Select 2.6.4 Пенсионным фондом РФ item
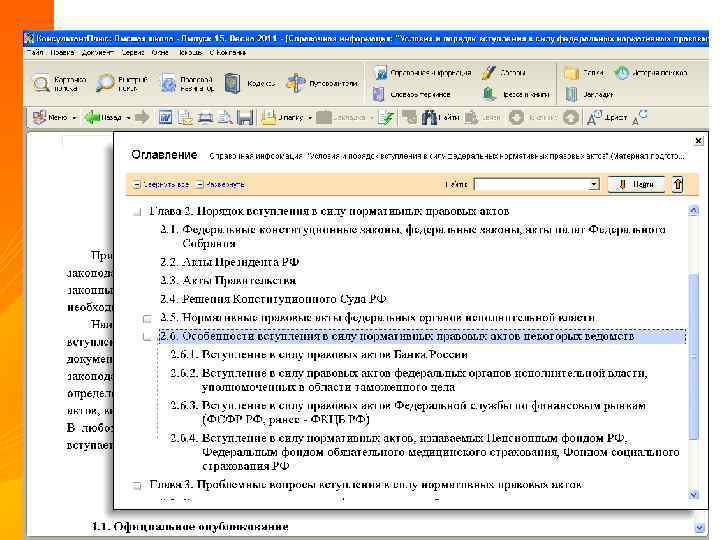This screenshot has width=720, height=540. tap(424, 452)
